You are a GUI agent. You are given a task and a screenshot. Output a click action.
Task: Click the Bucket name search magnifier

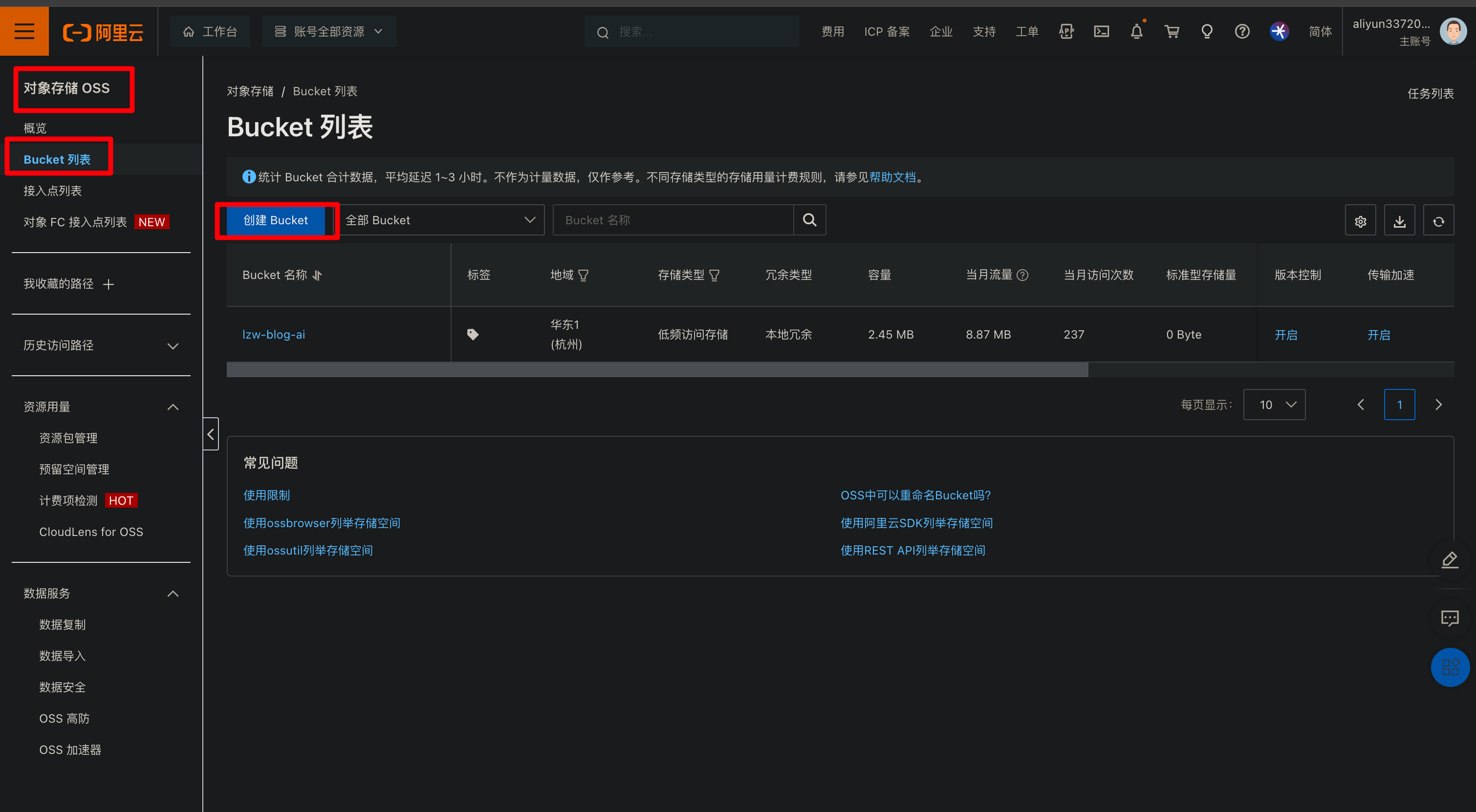coord(810,220)
